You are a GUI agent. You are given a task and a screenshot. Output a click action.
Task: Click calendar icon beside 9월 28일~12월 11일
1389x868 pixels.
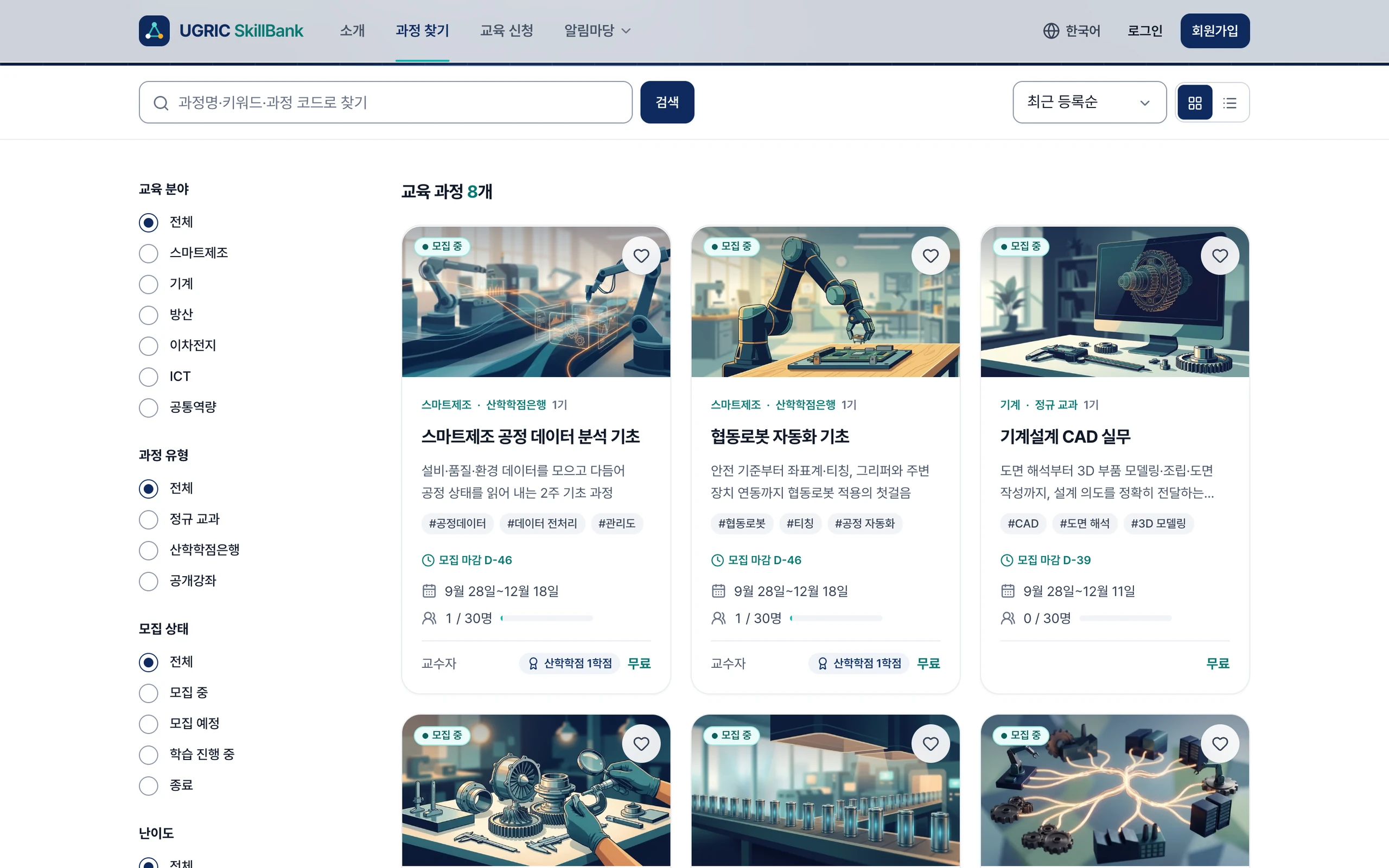click(1008, 591)
